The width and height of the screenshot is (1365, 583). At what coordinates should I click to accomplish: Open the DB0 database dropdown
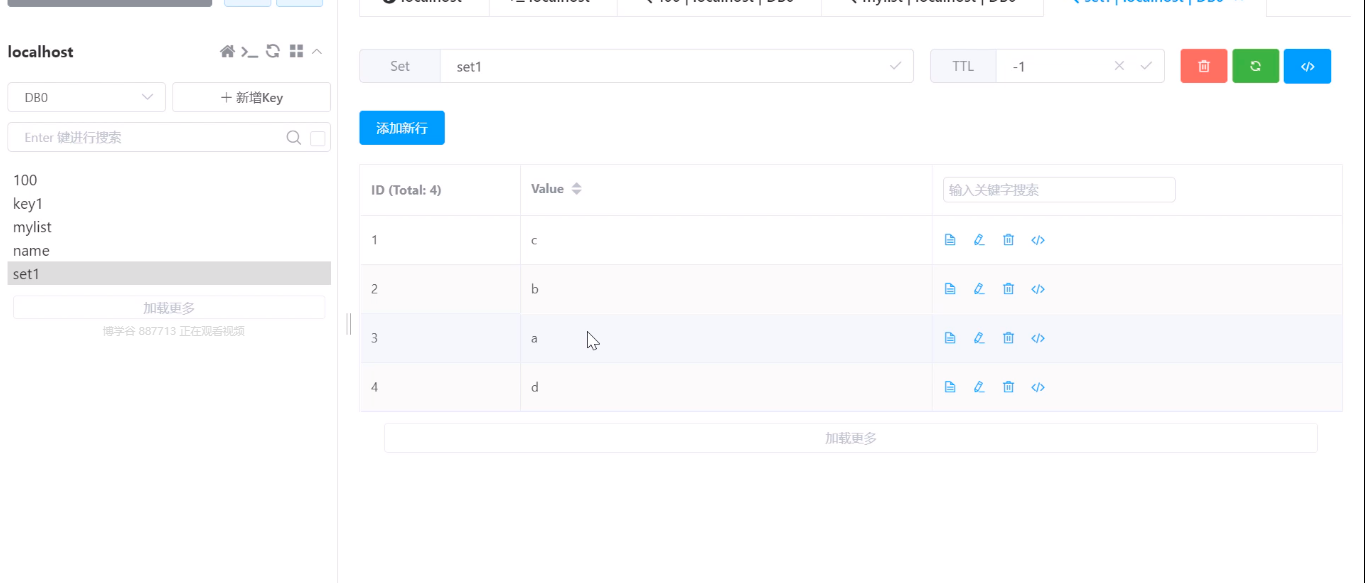click(x=86, y=97)
